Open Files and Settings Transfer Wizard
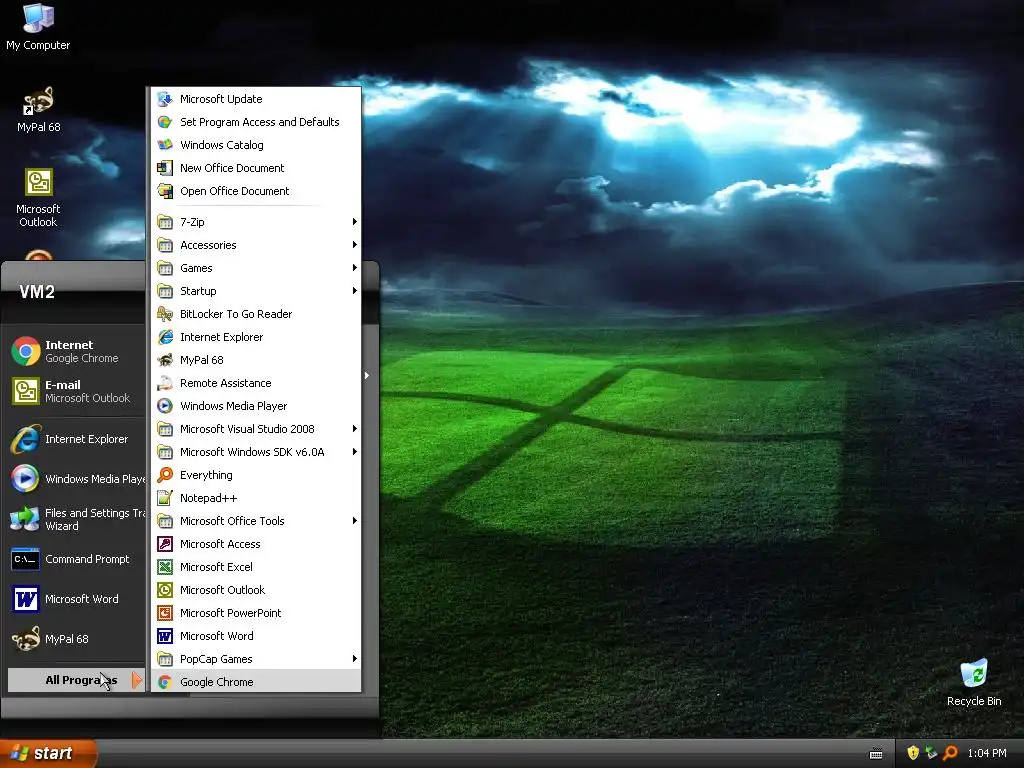1024x768 pixels. point(76,519)
